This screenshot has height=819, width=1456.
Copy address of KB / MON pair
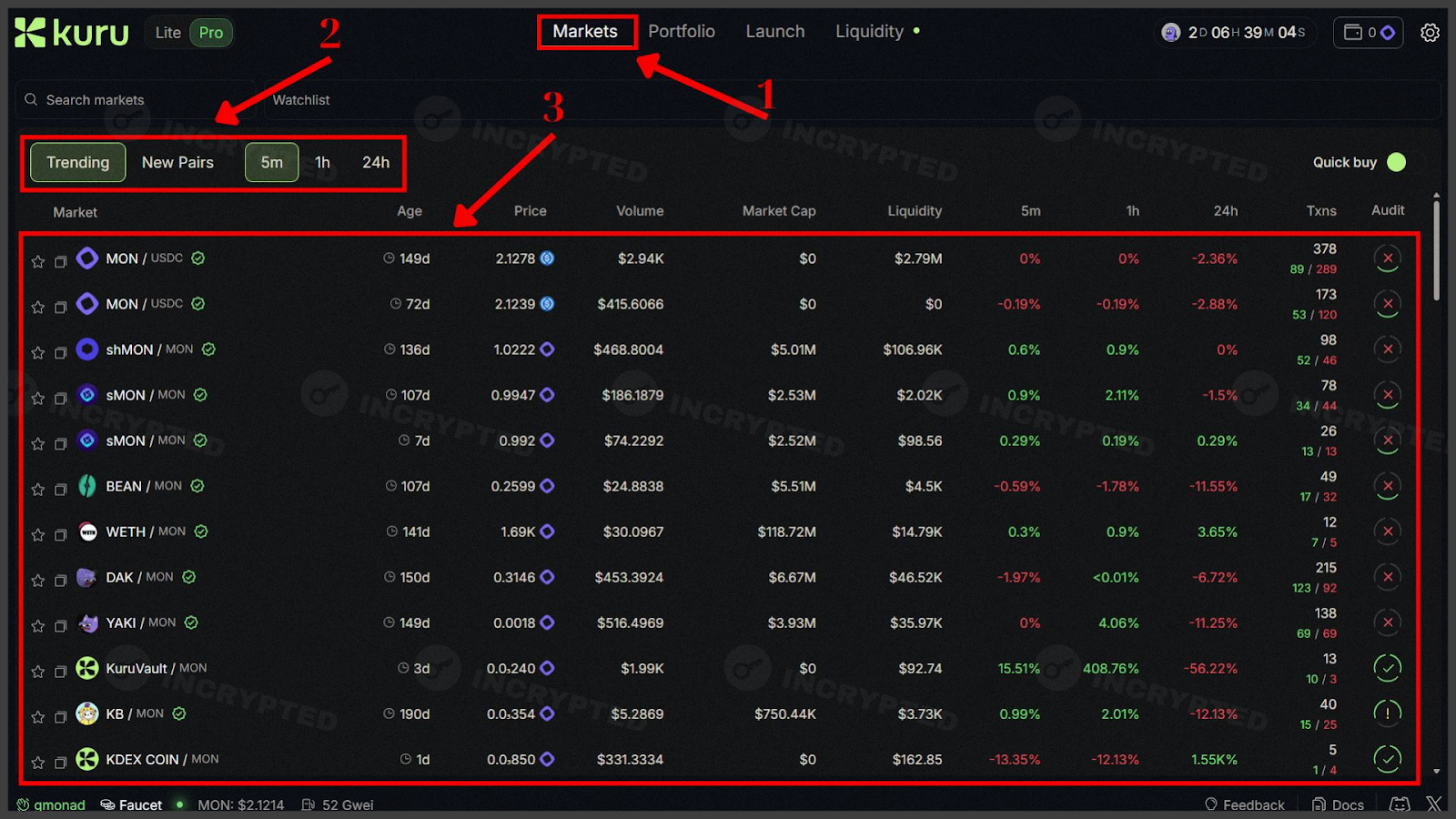point(61,717)
